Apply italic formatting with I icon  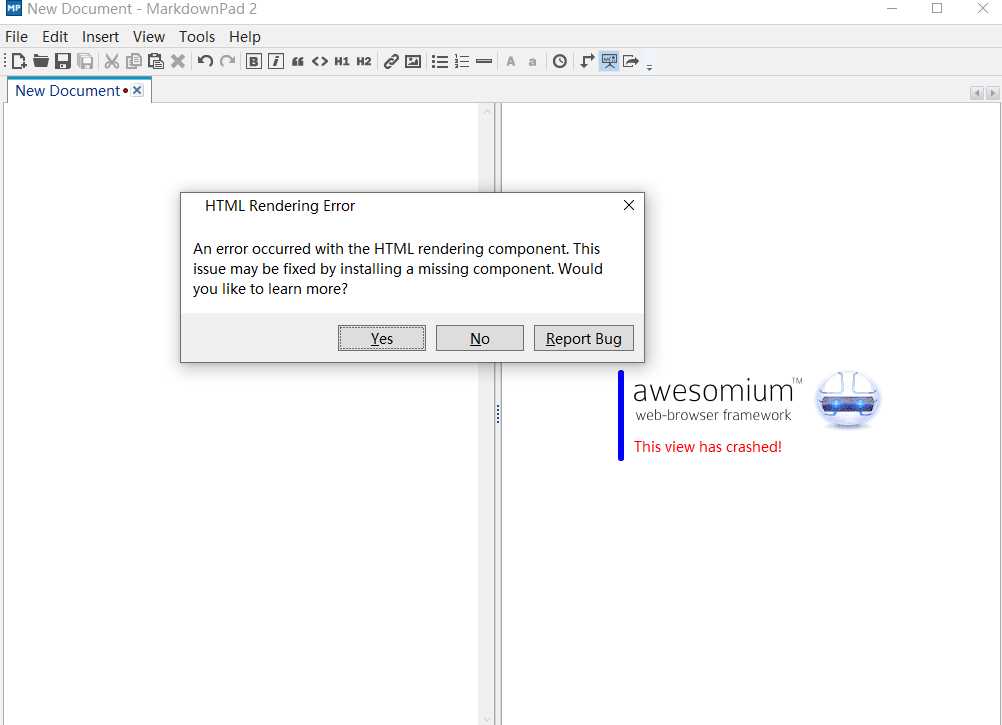click(x=275, y=61)
